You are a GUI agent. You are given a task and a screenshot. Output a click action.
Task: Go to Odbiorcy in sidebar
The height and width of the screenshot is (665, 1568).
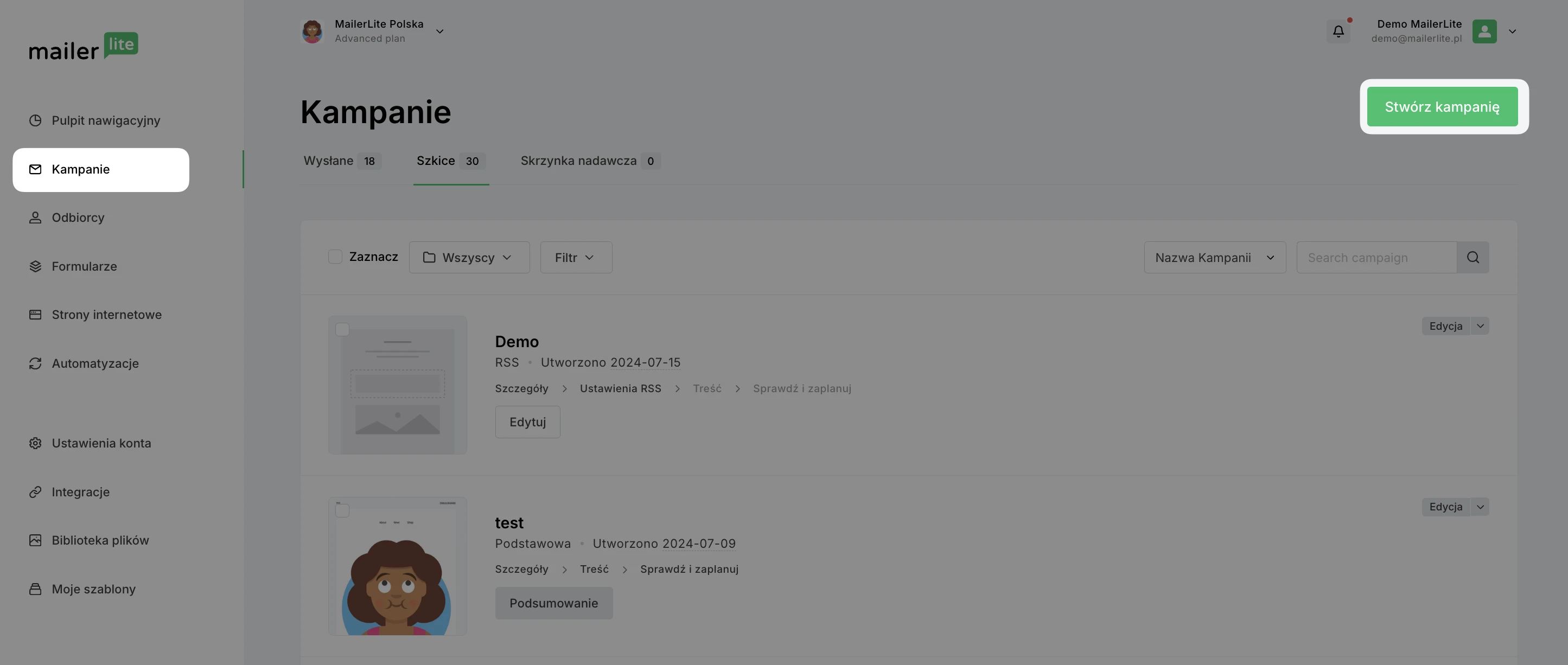(x=78, y=218)
